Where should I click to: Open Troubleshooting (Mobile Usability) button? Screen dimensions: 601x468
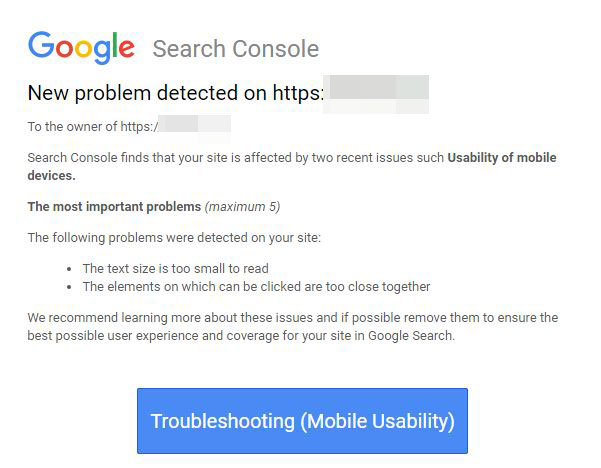pos(302,421)
